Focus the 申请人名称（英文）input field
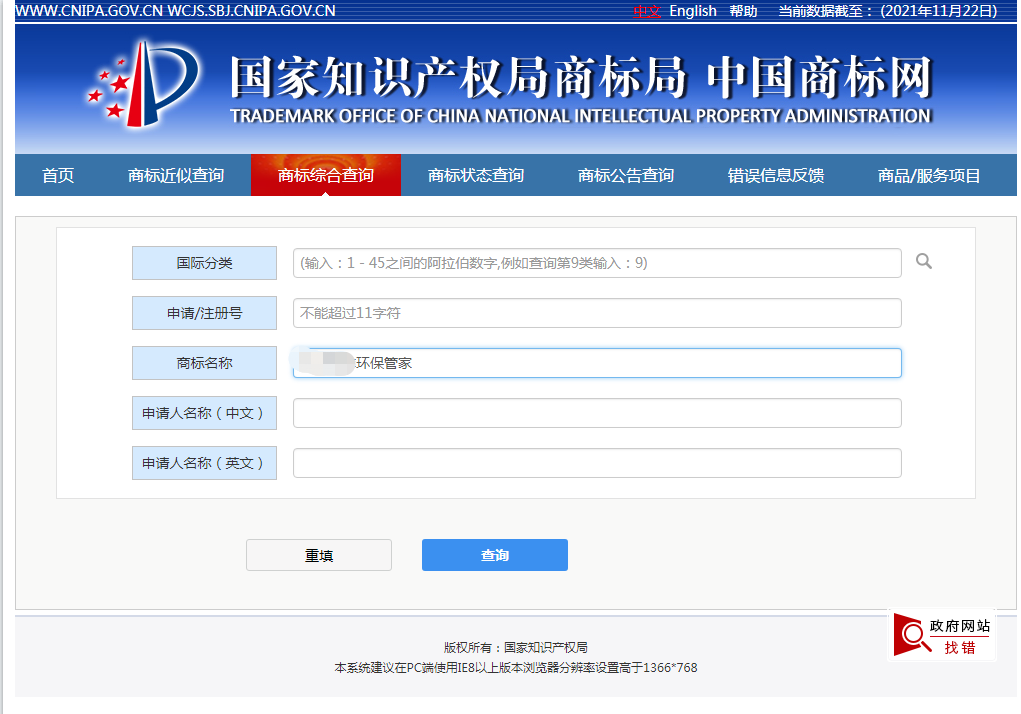 point(597,463)
